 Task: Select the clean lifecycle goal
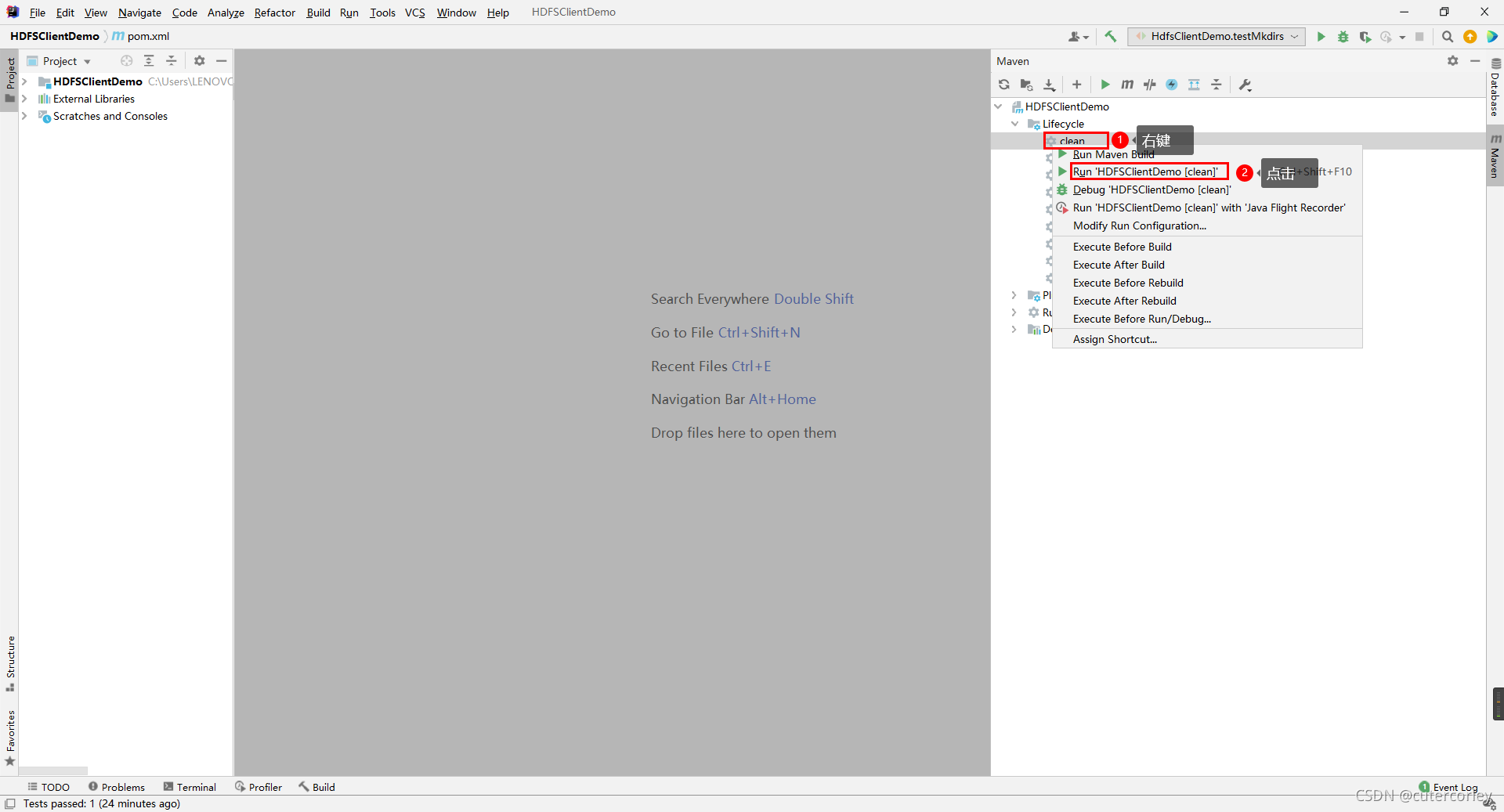1072,141
